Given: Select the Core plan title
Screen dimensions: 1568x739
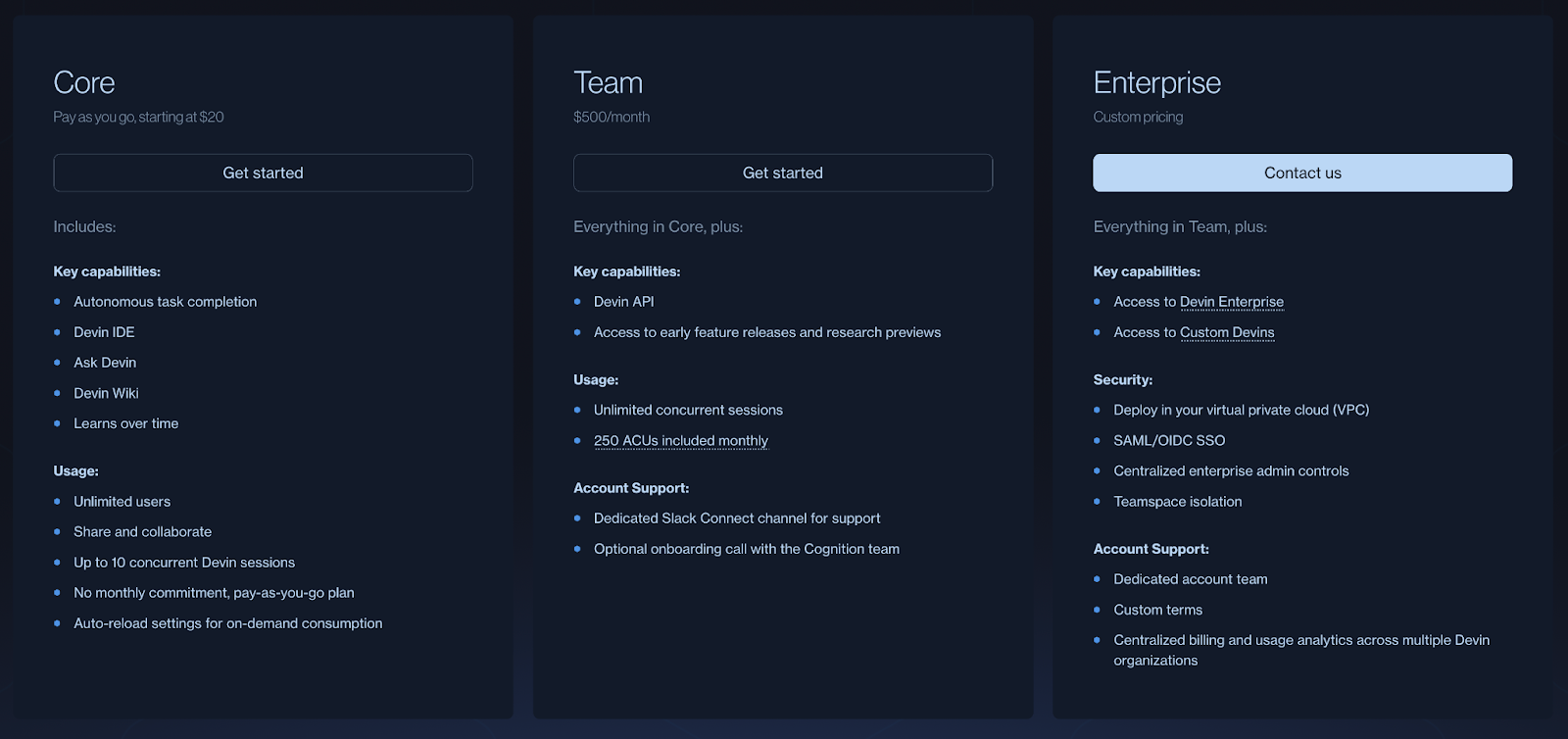Looking at the screenshot, I should point(84,82).
